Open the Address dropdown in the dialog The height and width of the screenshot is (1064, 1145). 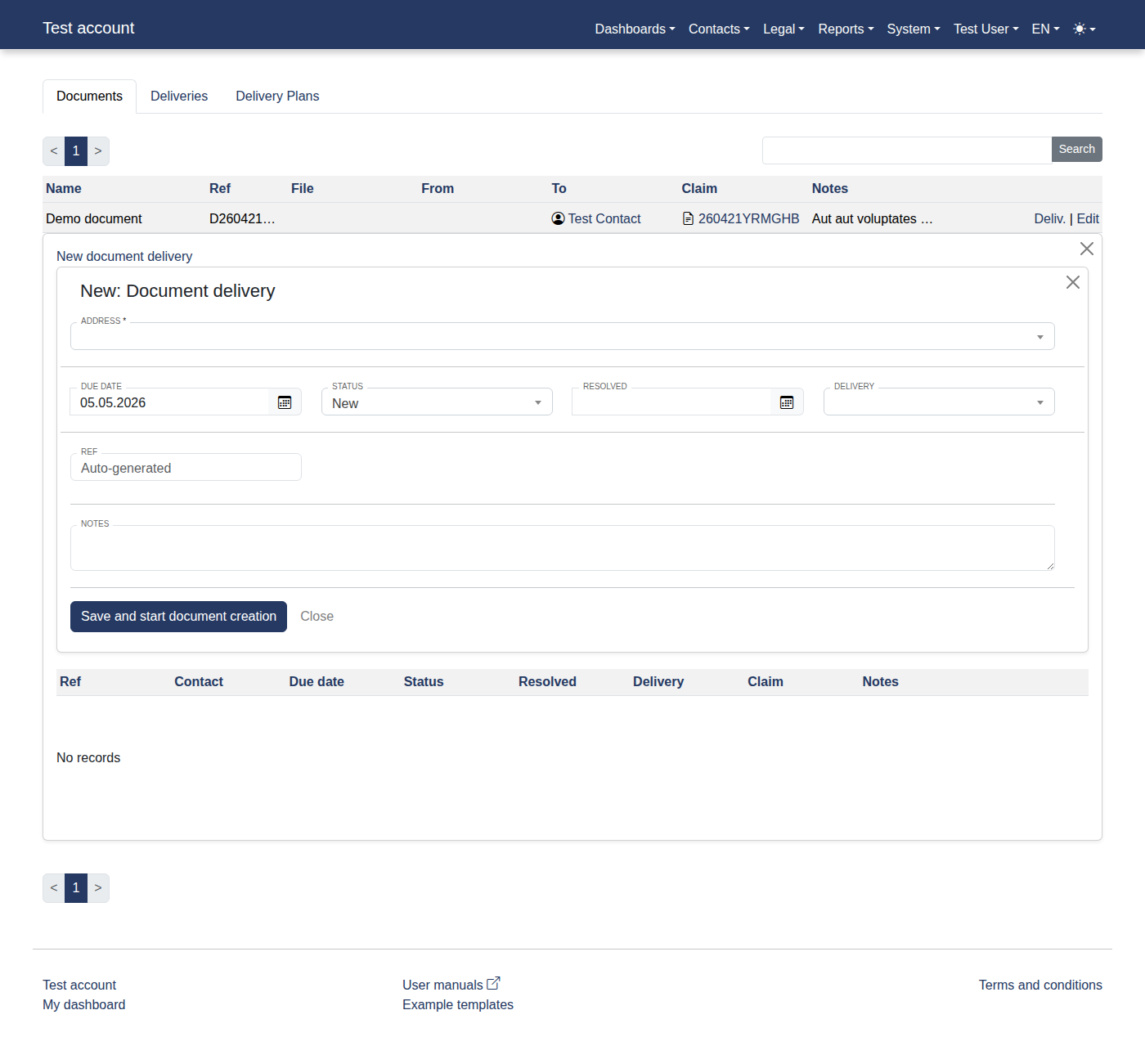tap(1039, 336)
